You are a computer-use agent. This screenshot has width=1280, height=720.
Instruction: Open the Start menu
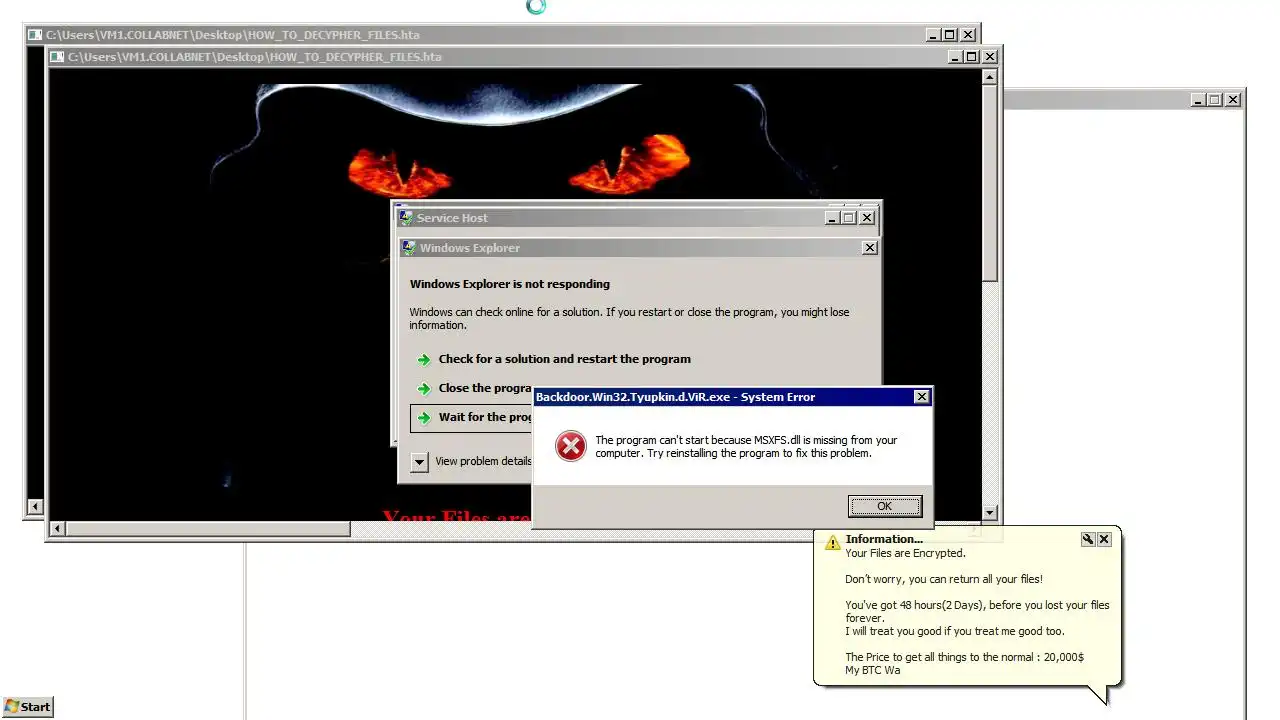pos(27,706)
